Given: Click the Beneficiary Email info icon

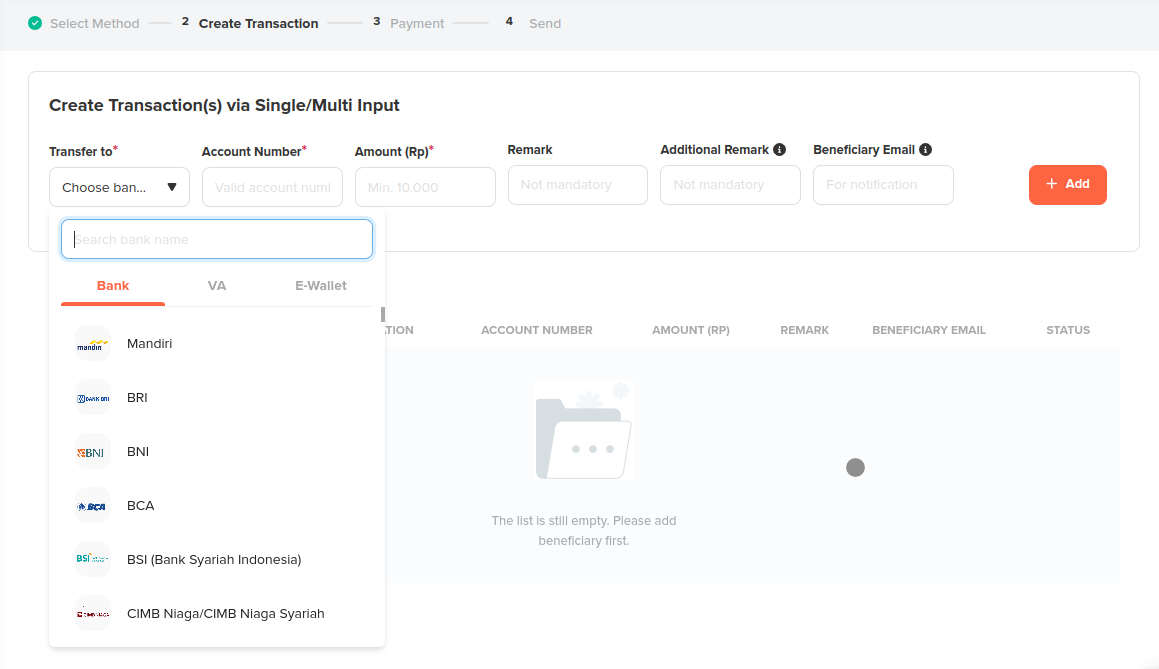Looking at the screenshot, I should coord(925,150).
